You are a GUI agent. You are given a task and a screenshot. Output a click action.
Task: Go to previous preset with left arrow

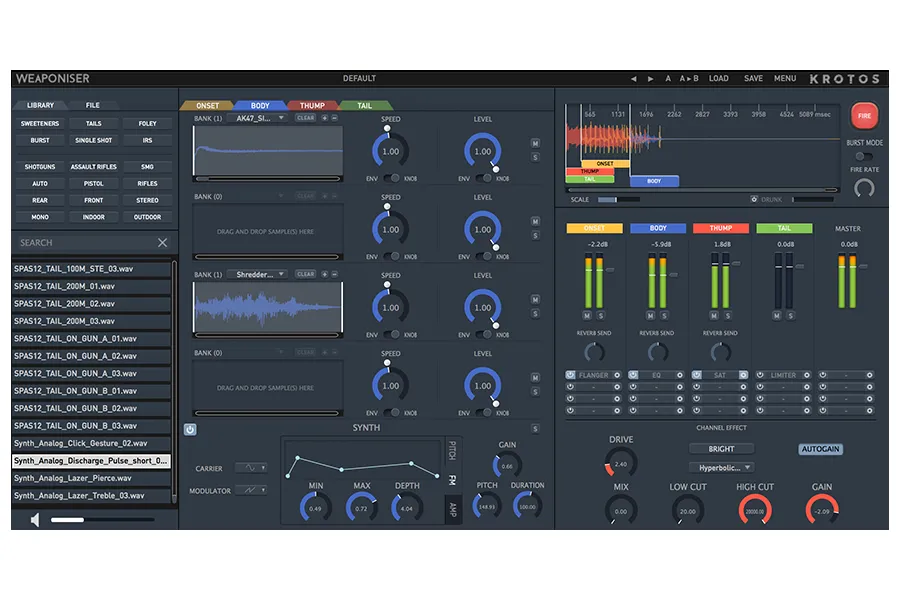(634, 79)
